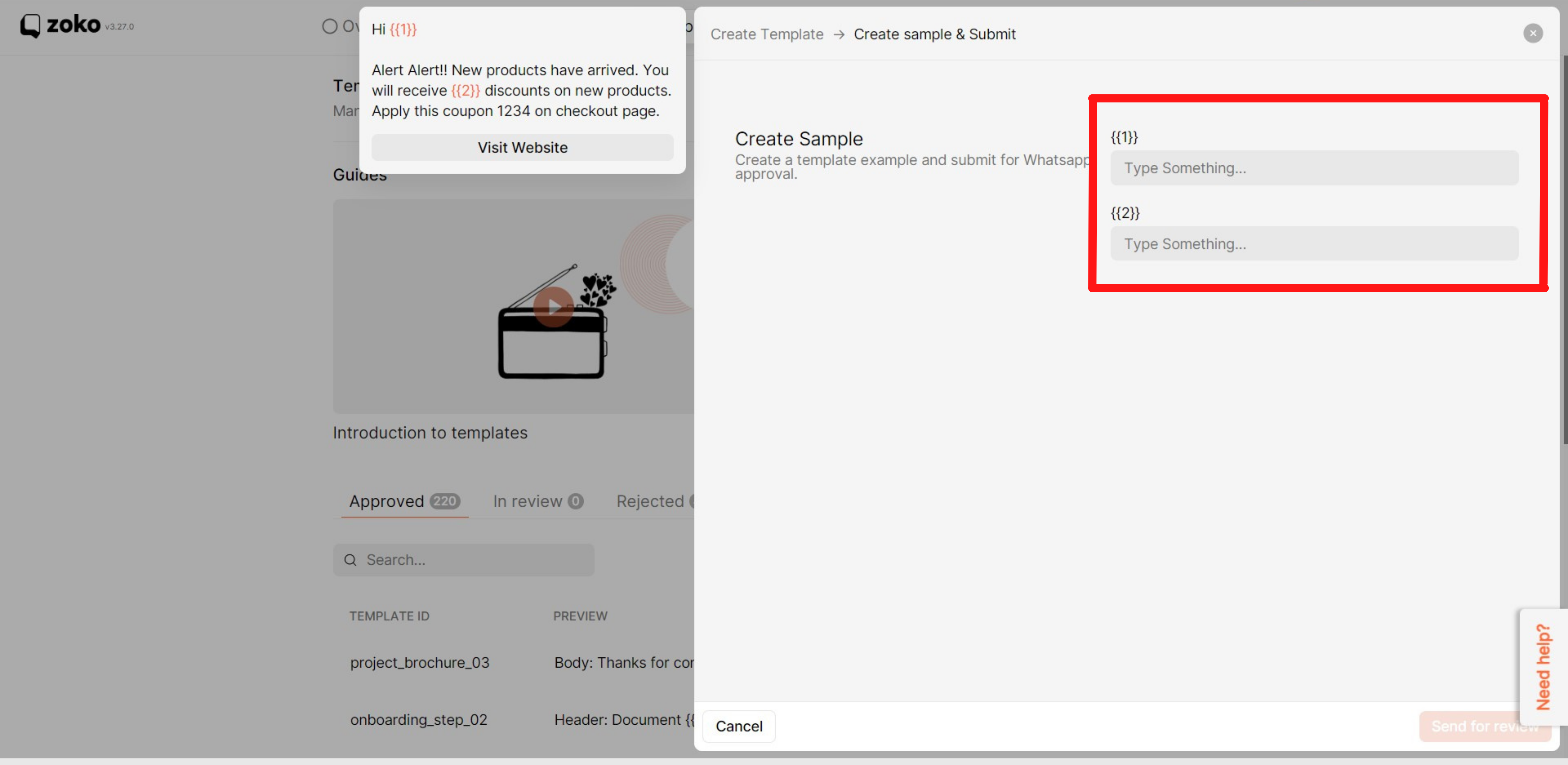Click the Zoko logo icon
1568x765 pixels.
(30, 26)
